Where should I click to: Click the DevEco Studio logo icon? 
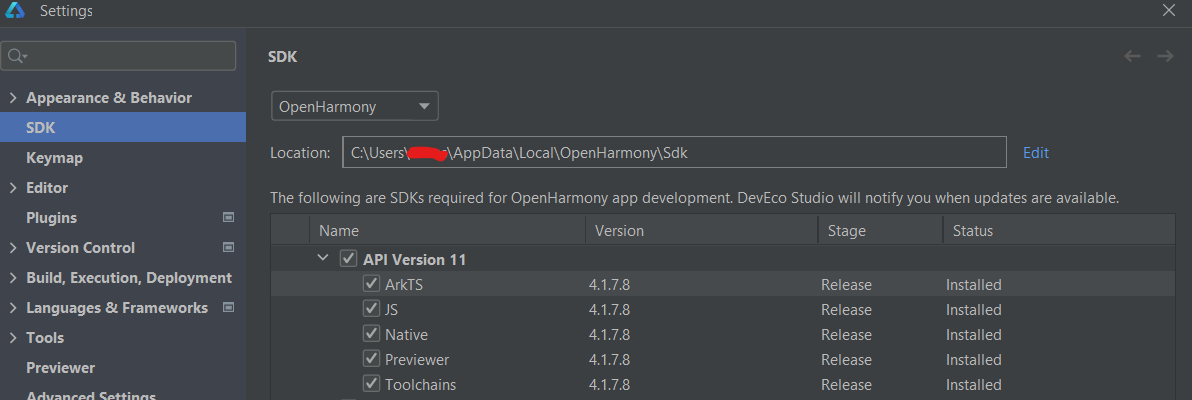coord(16,11)
